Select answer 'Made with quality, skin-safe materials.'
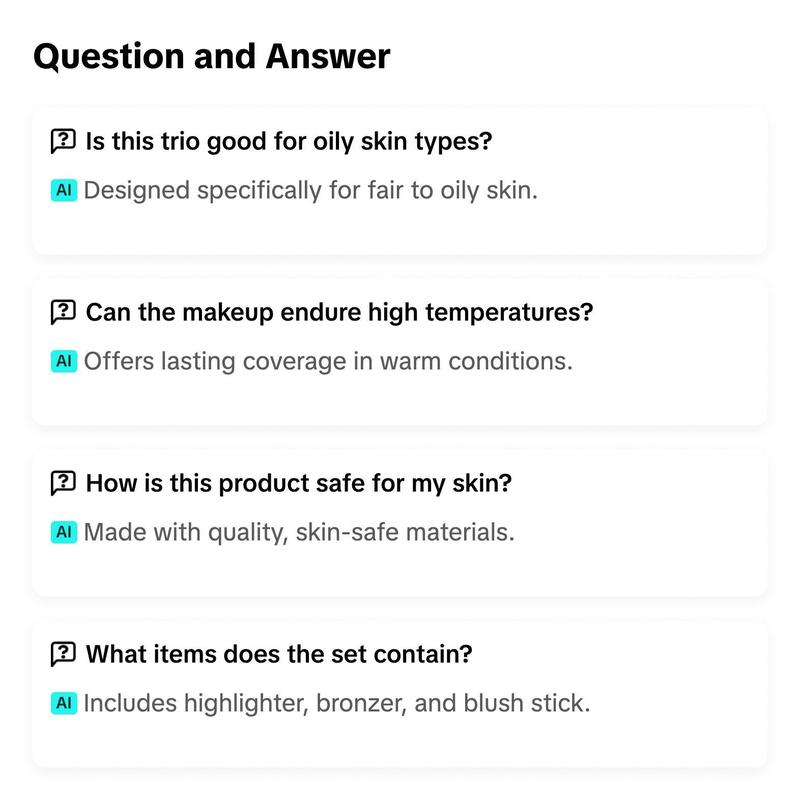The image size is (800, 800). point(299,532)
